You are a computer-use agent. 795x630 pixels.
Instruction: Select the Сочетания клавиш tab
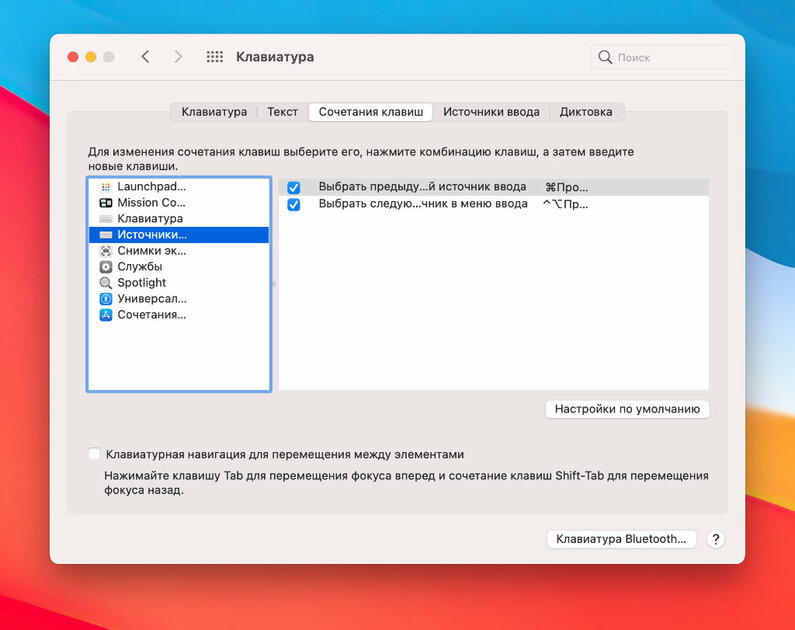pyautogui.click(x=371, y=112)
